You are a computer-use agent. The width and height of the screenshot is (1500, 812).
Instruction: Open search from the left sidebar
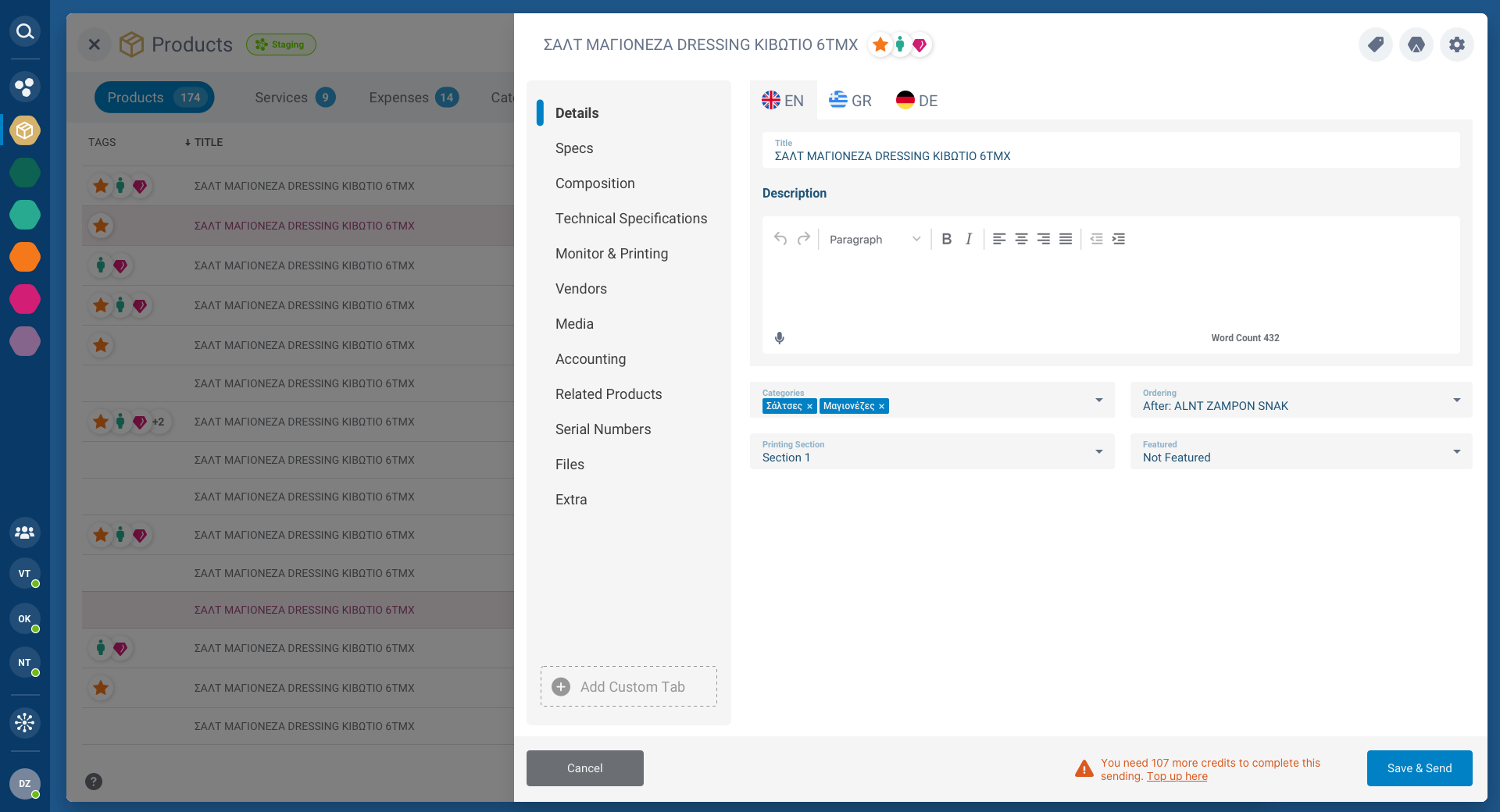coord(25,31)
